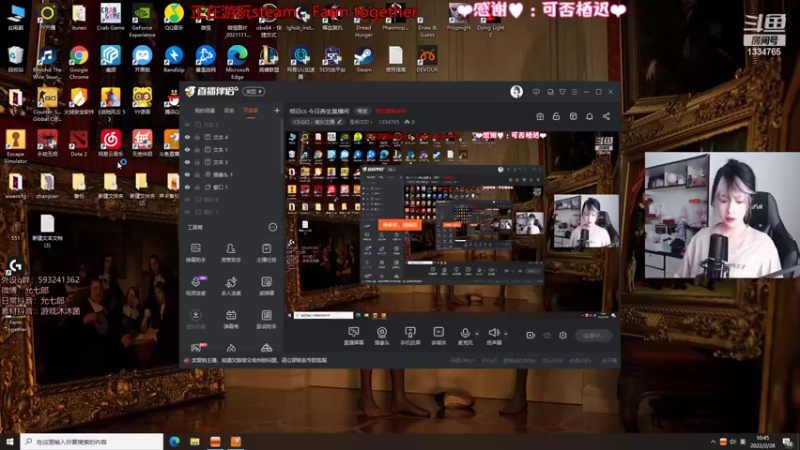Open File Explorer from the taskbar

pos(195,442)
